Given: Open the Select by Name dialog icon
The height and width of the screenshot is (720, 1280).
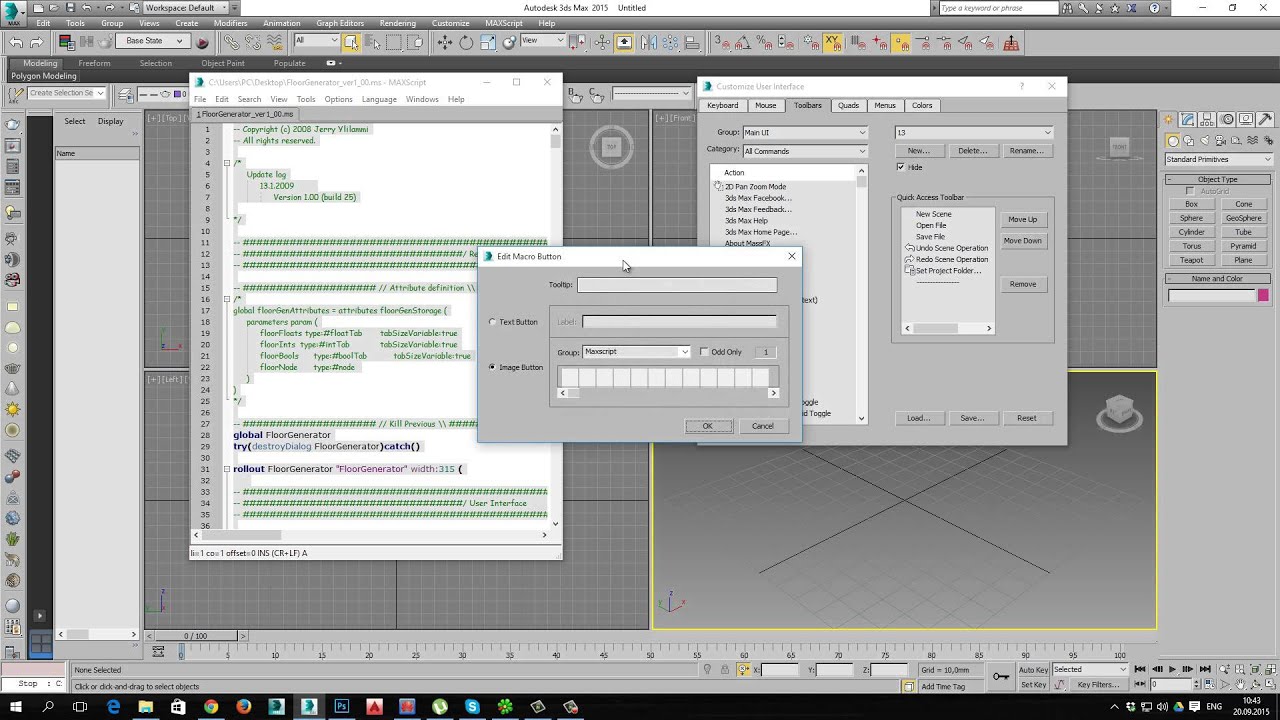Looking at the screenshot, I should click(372, 42).
